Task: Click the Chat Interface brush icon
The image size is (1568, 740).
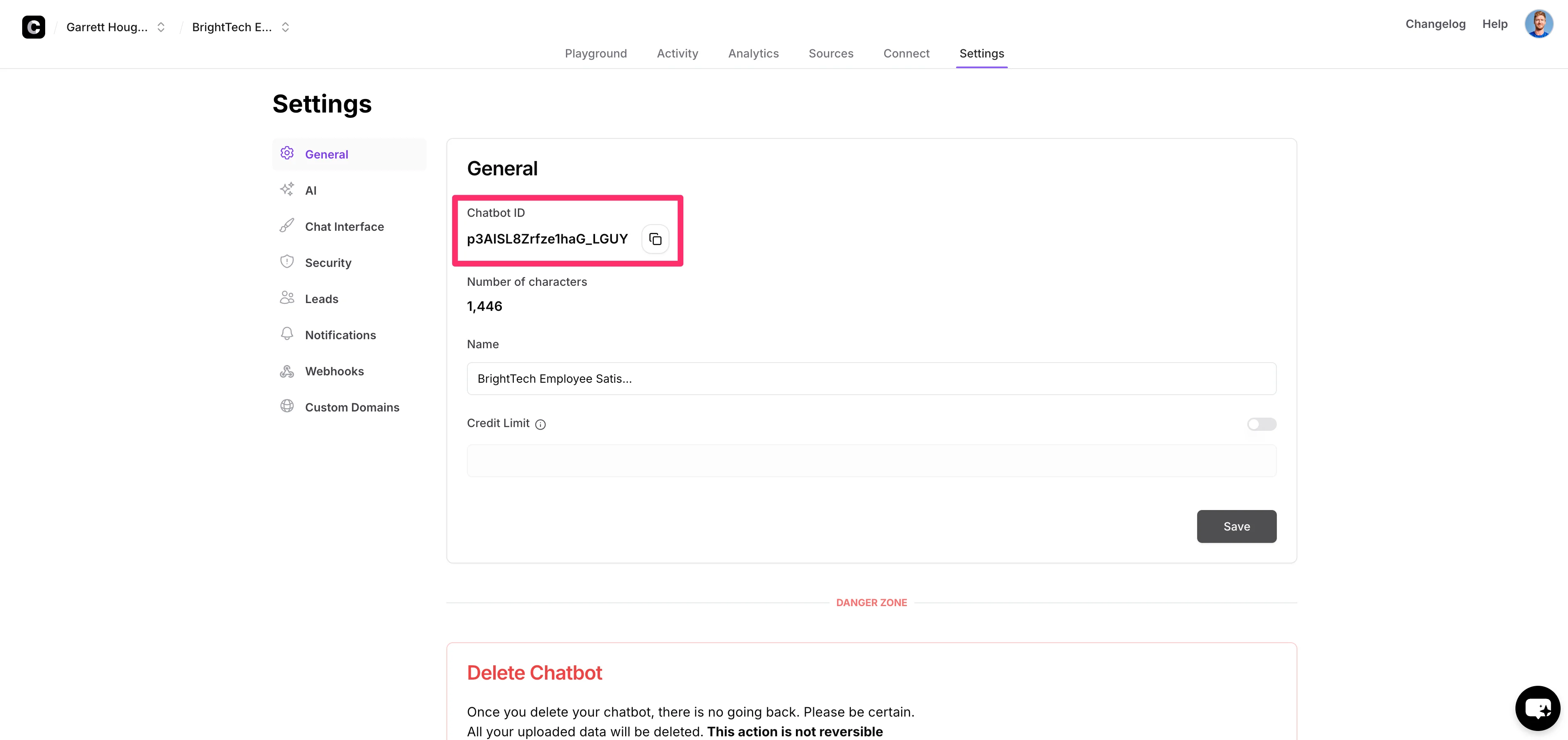Action: pyautogui.click(x=287, y=226)
